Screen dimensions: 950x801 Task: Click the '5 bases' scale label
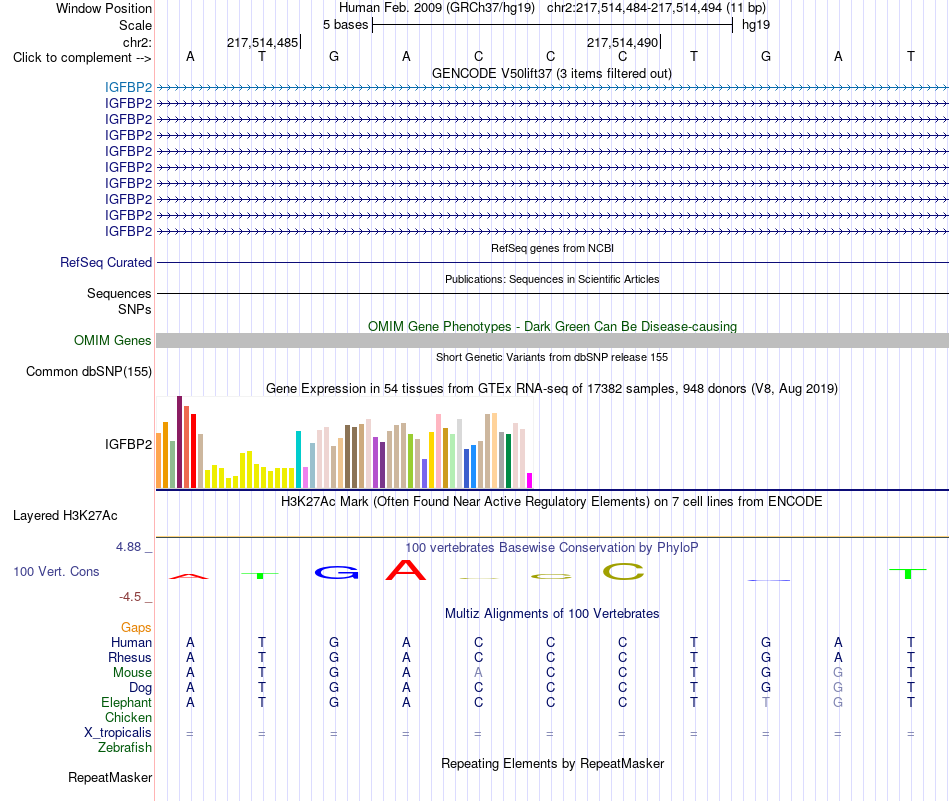(345, 25)
